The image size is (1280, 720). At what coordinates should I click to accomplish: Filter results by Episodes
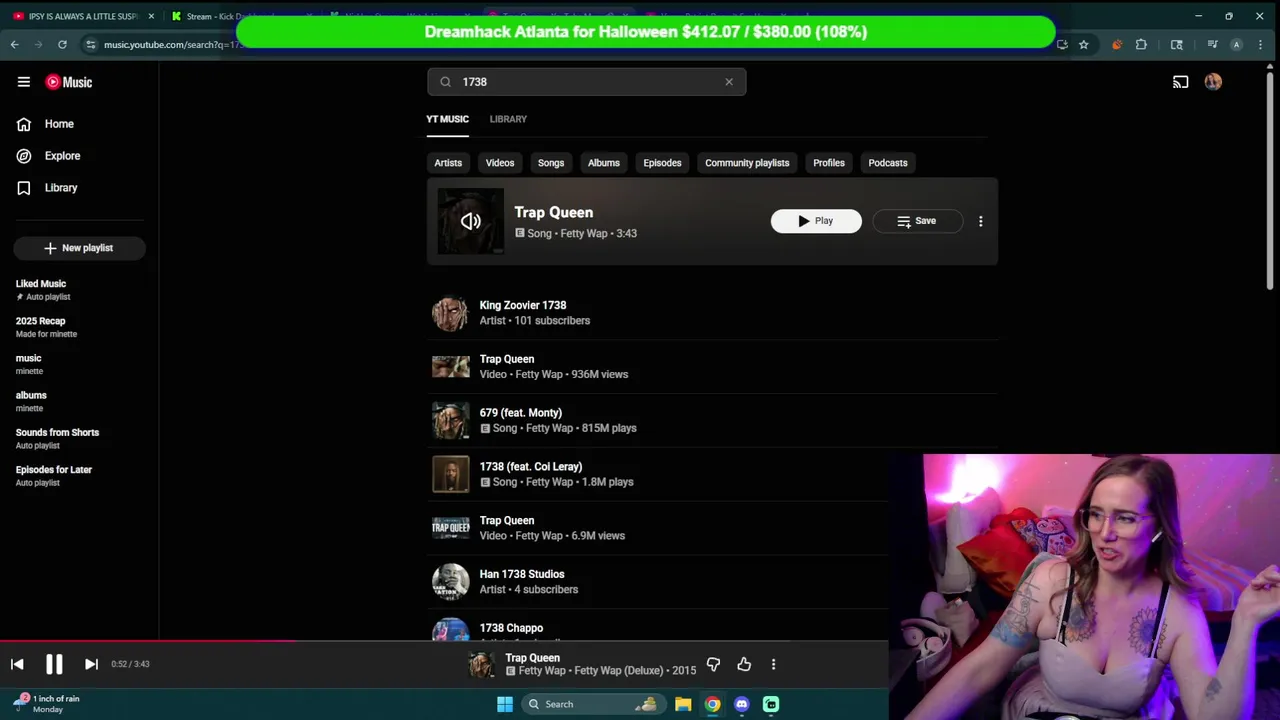(x=662, y=163)
